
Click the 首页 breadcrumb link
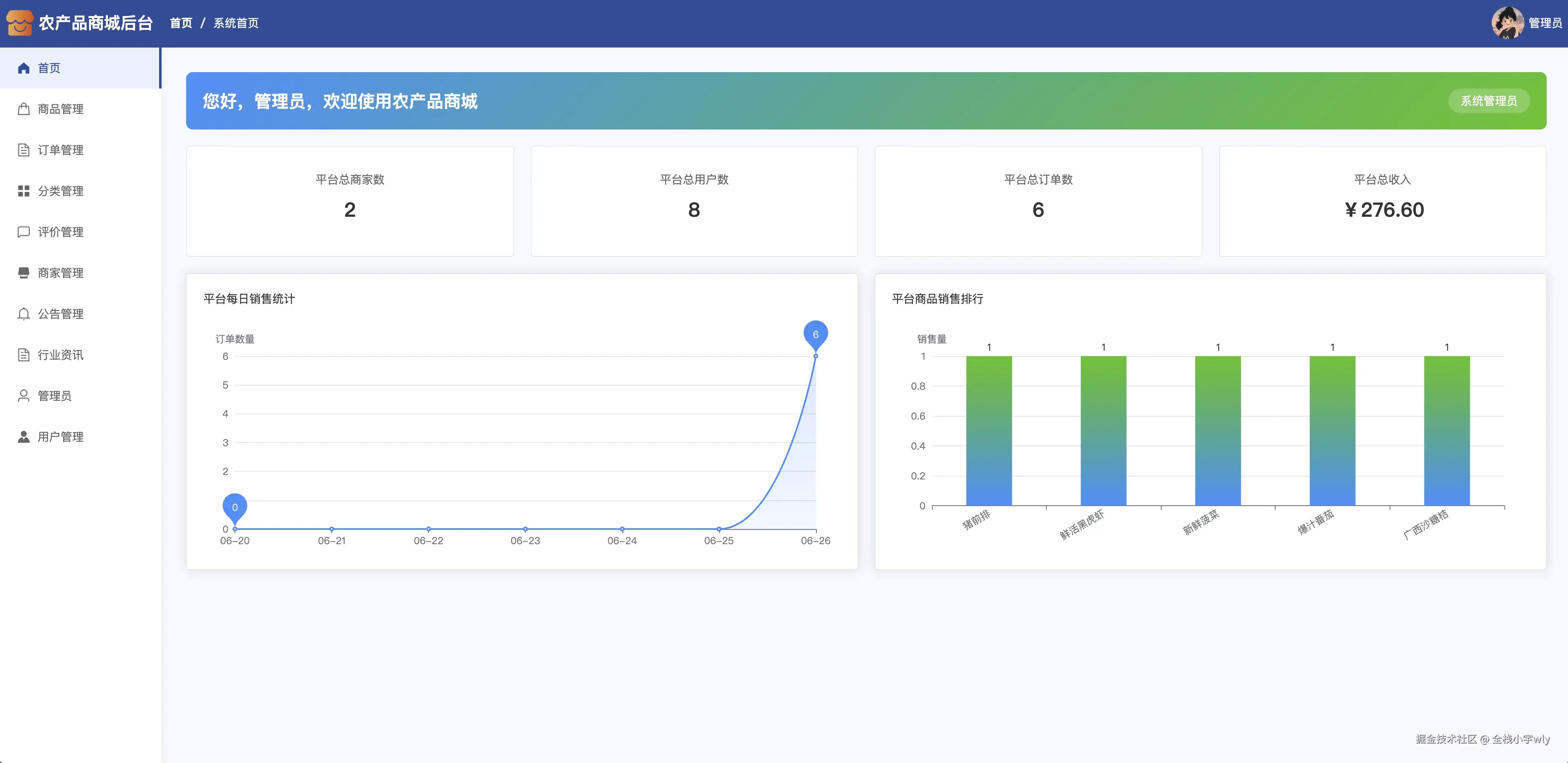click(181, 23)
